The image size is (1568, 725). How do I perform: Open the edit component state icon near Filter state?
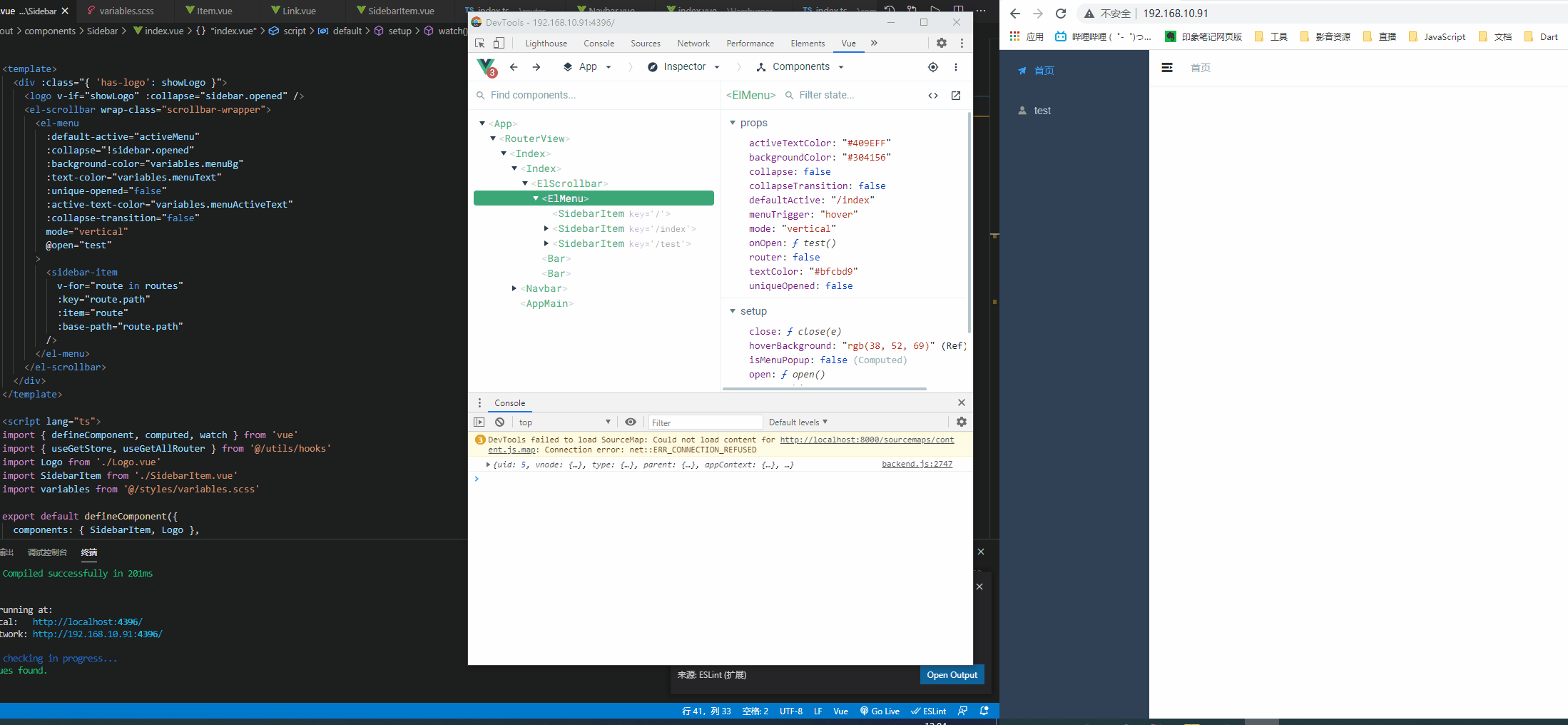[x=933, y=95]
